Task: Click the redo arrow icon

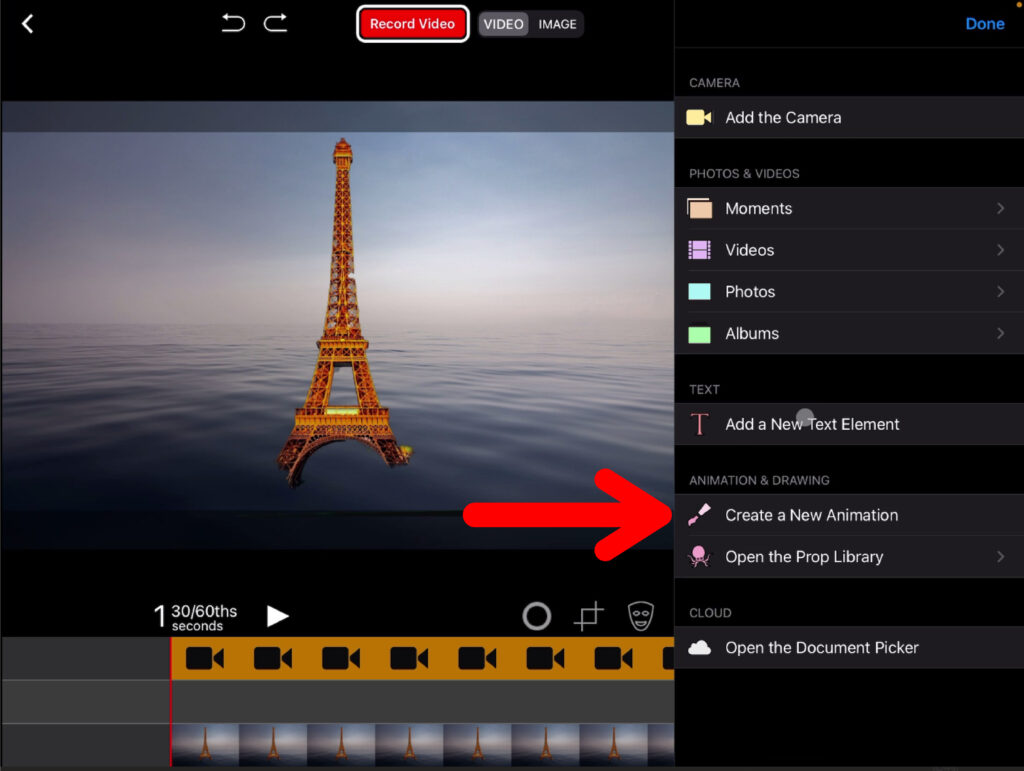Action: [275, 23]
